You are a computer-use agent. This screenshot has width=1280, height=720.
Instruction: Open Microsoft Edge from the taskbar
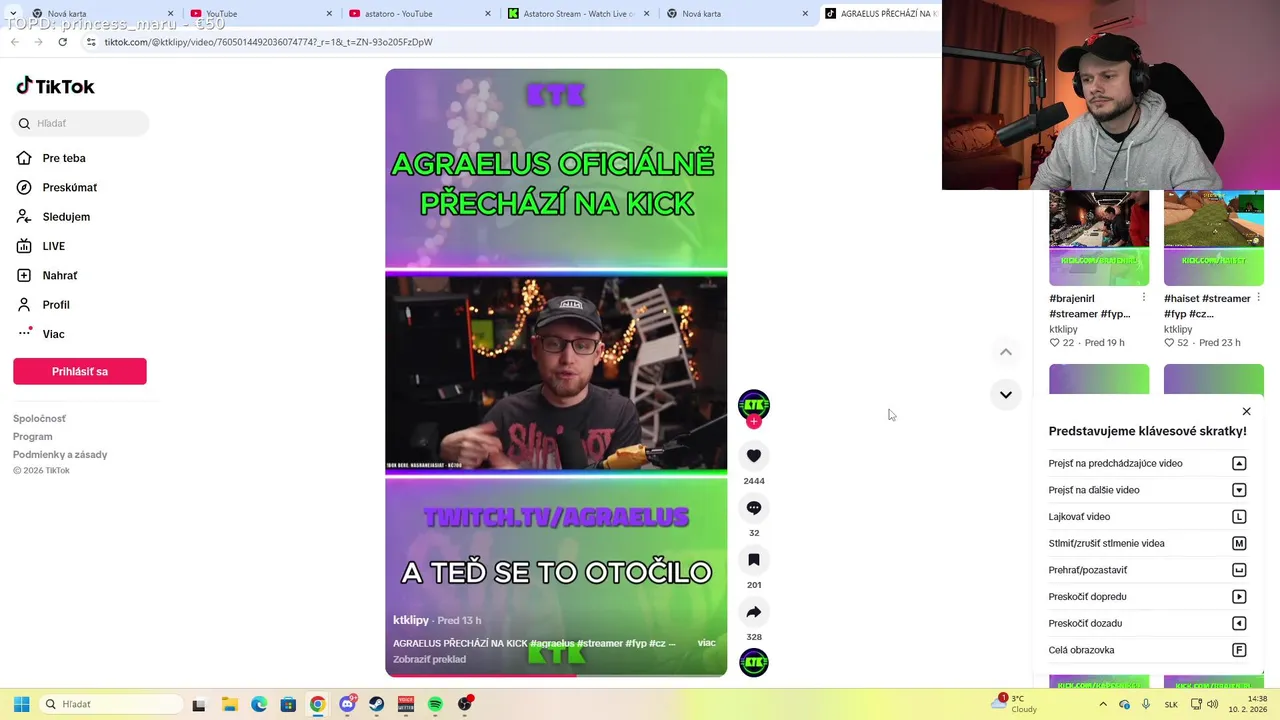[259, 704]
